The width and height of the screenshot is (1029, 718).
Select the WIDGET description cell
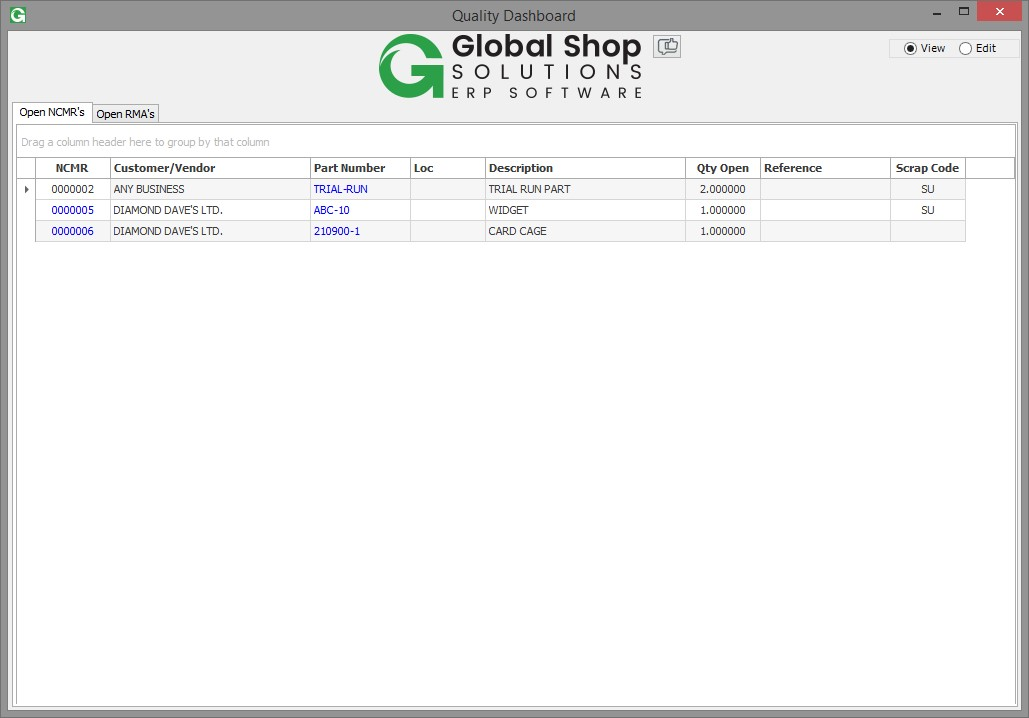pyautogui.click(x=585, y=210)
